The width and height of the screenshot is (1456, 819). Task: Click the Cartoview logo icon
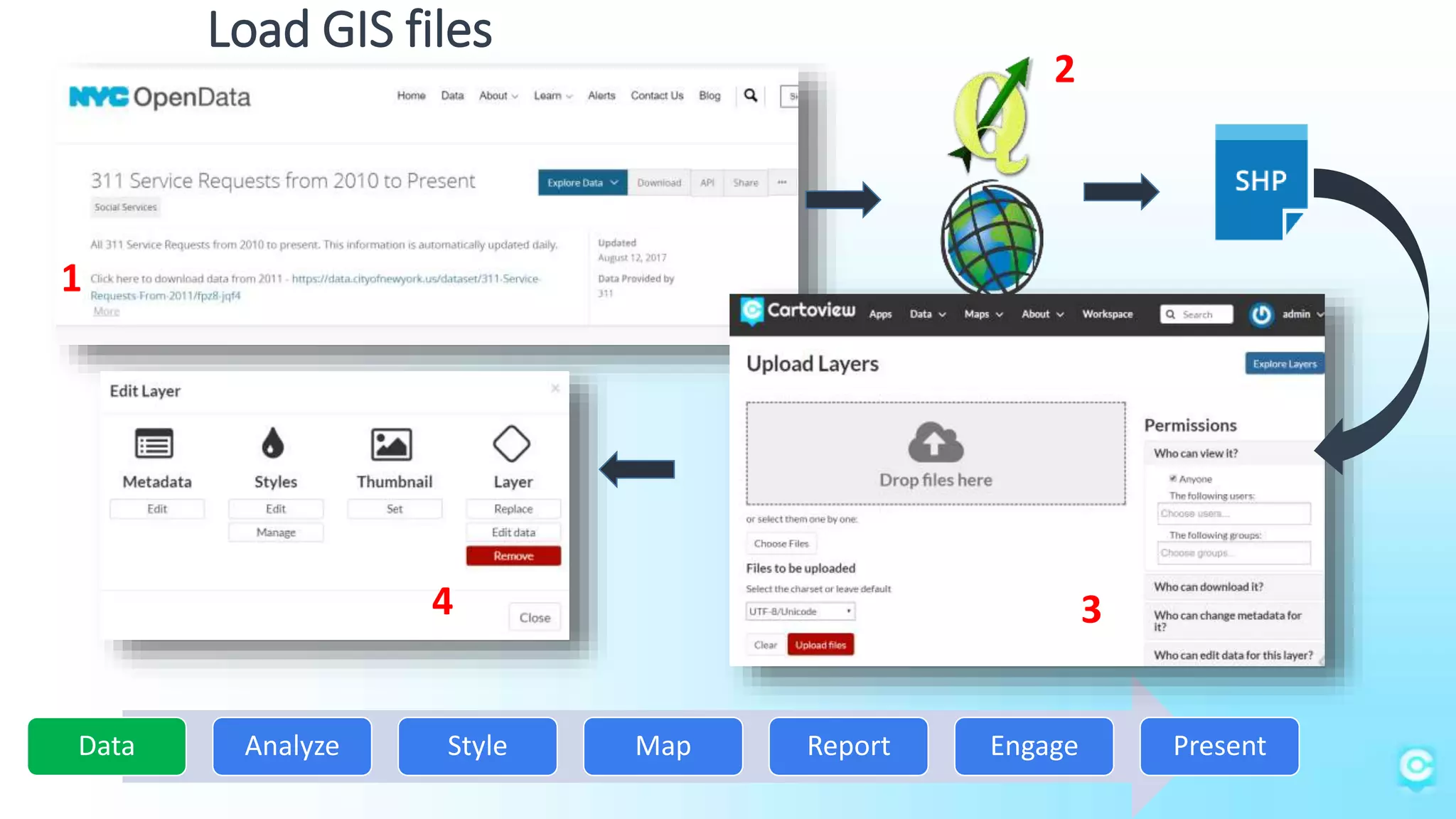751,311
